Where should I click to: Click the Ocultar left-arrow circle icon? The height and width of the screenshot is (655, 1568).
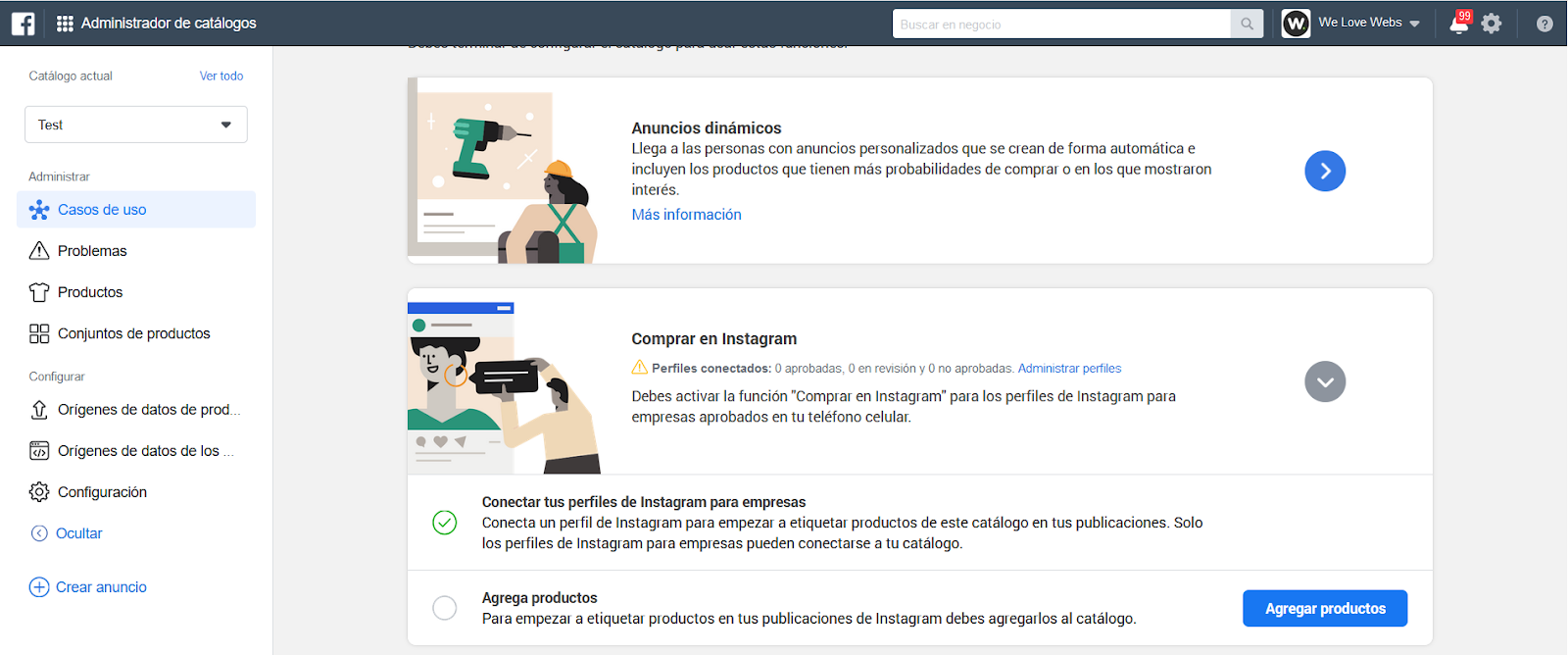(39, 533)
